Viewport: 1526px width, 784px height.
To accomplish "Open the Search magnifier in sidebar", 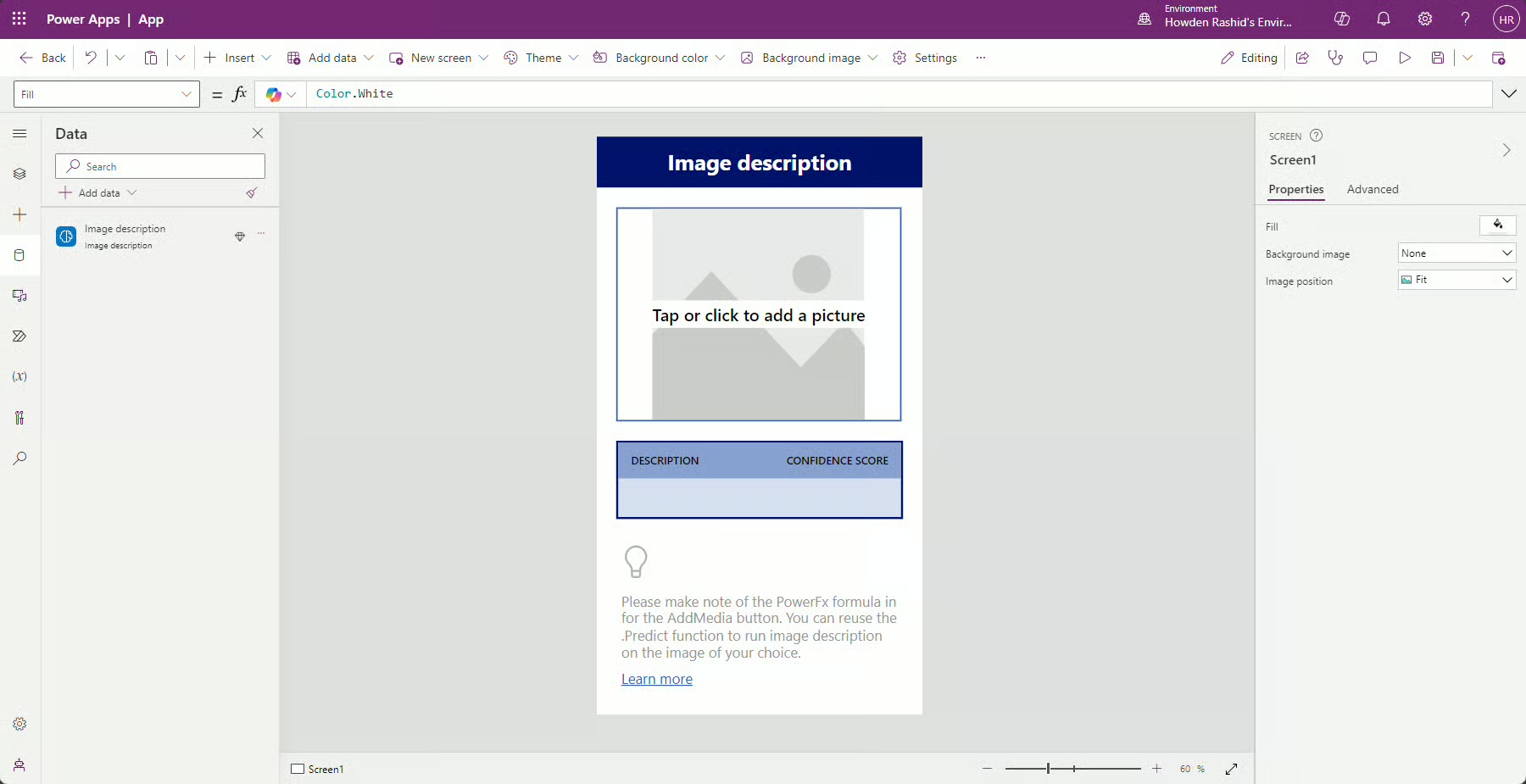I will (19, 458).
